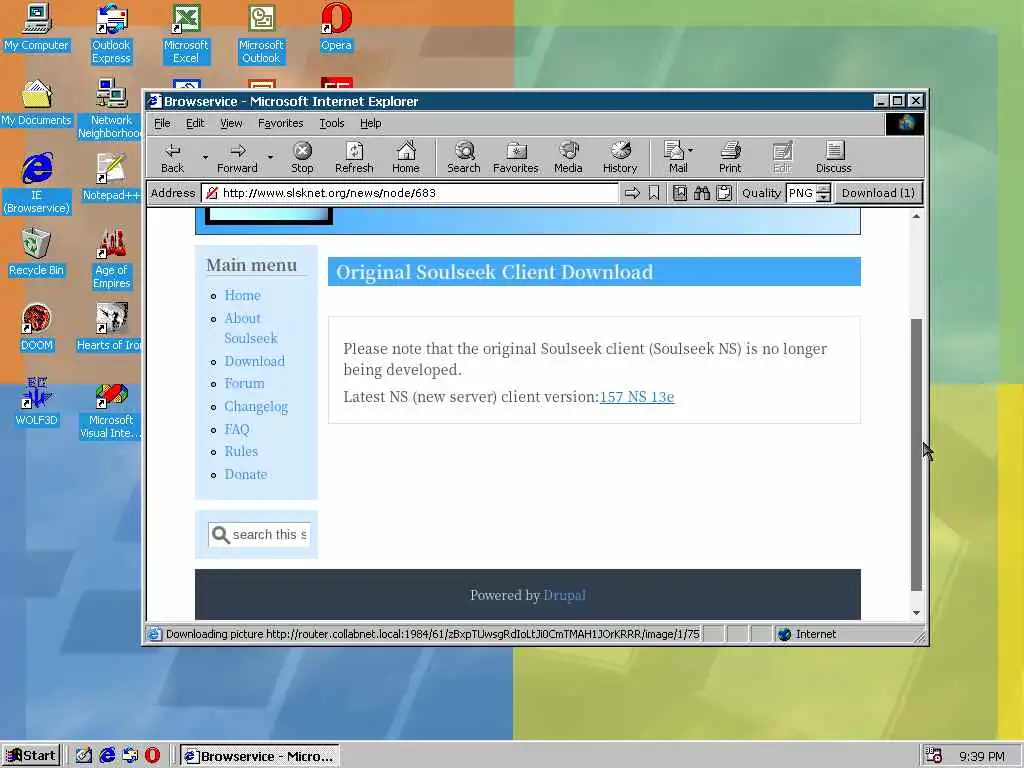Click the Forward toolbar button
Screen dimensions: 1024x768
click(x=238, y=157)
